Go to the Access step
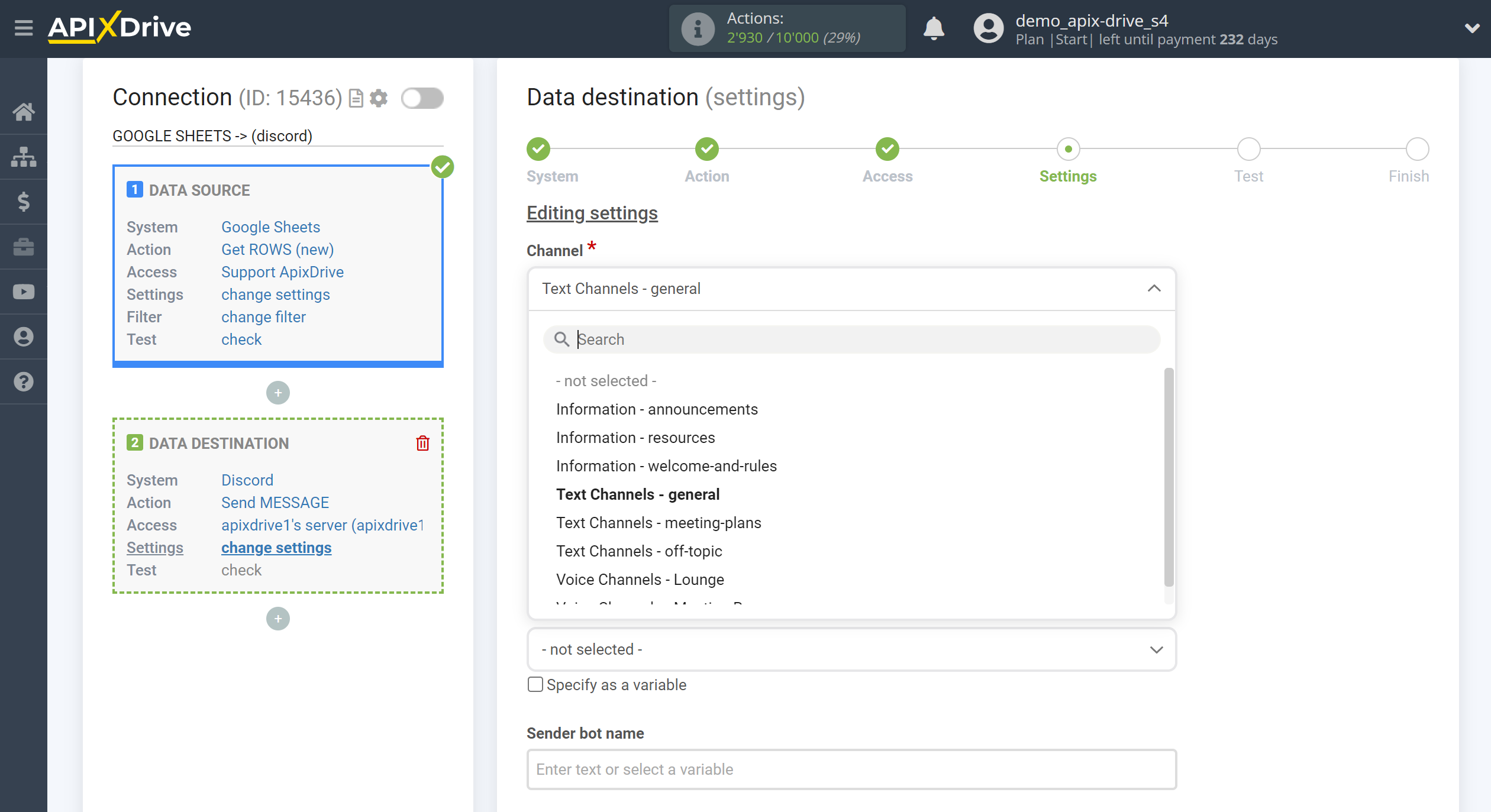 [x=887, y=149]
